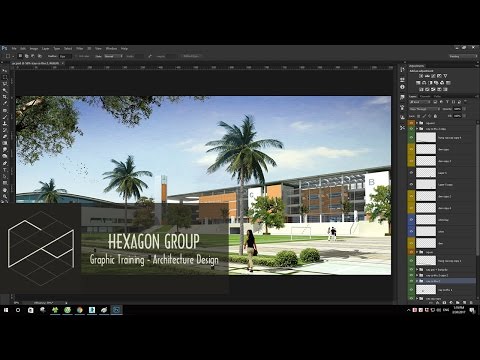
Task: Click the Refine Edge button
Action: [x=191, y=56]
